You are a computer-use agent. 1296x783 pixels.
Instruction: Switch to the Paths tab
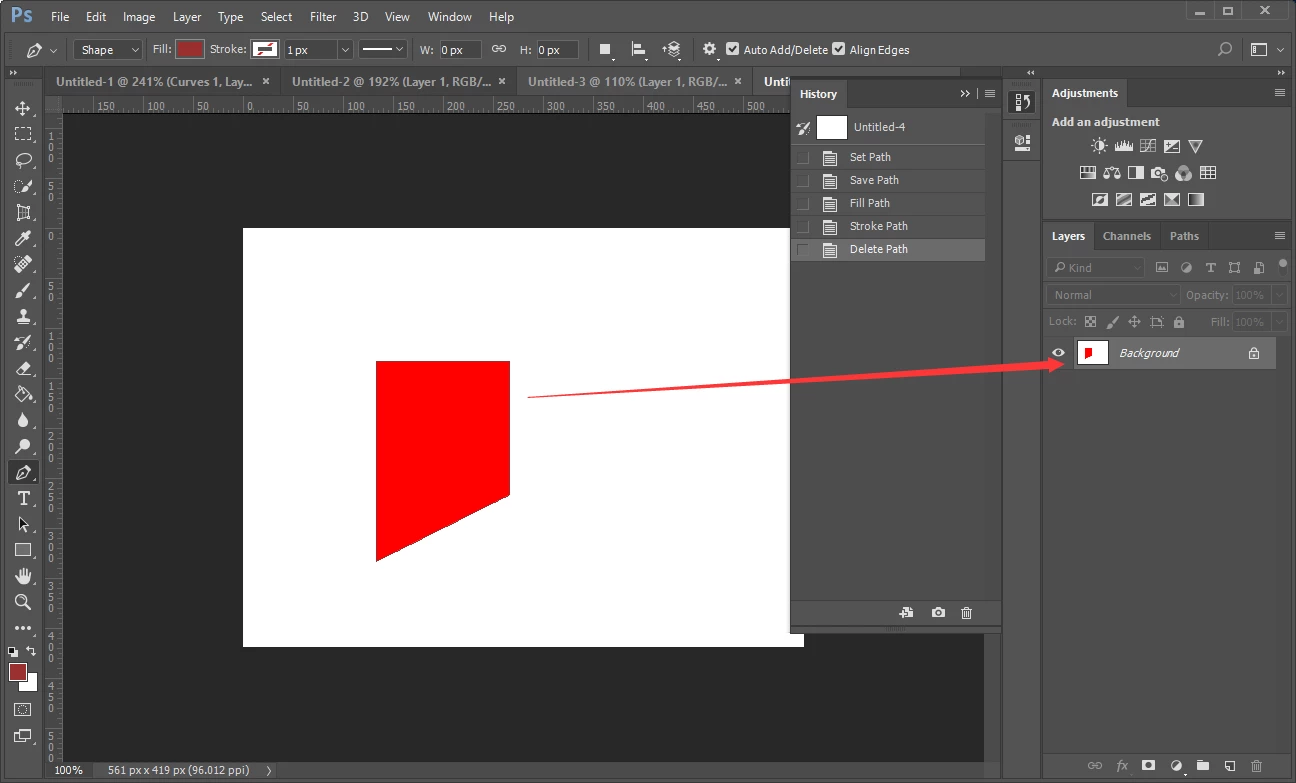tap(1184, 236)
